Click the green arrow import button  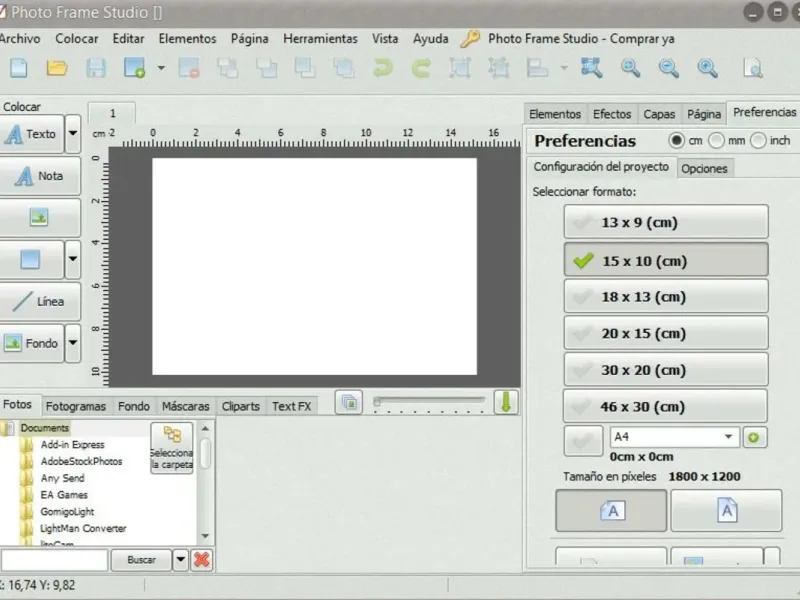[x=506, y=402]
